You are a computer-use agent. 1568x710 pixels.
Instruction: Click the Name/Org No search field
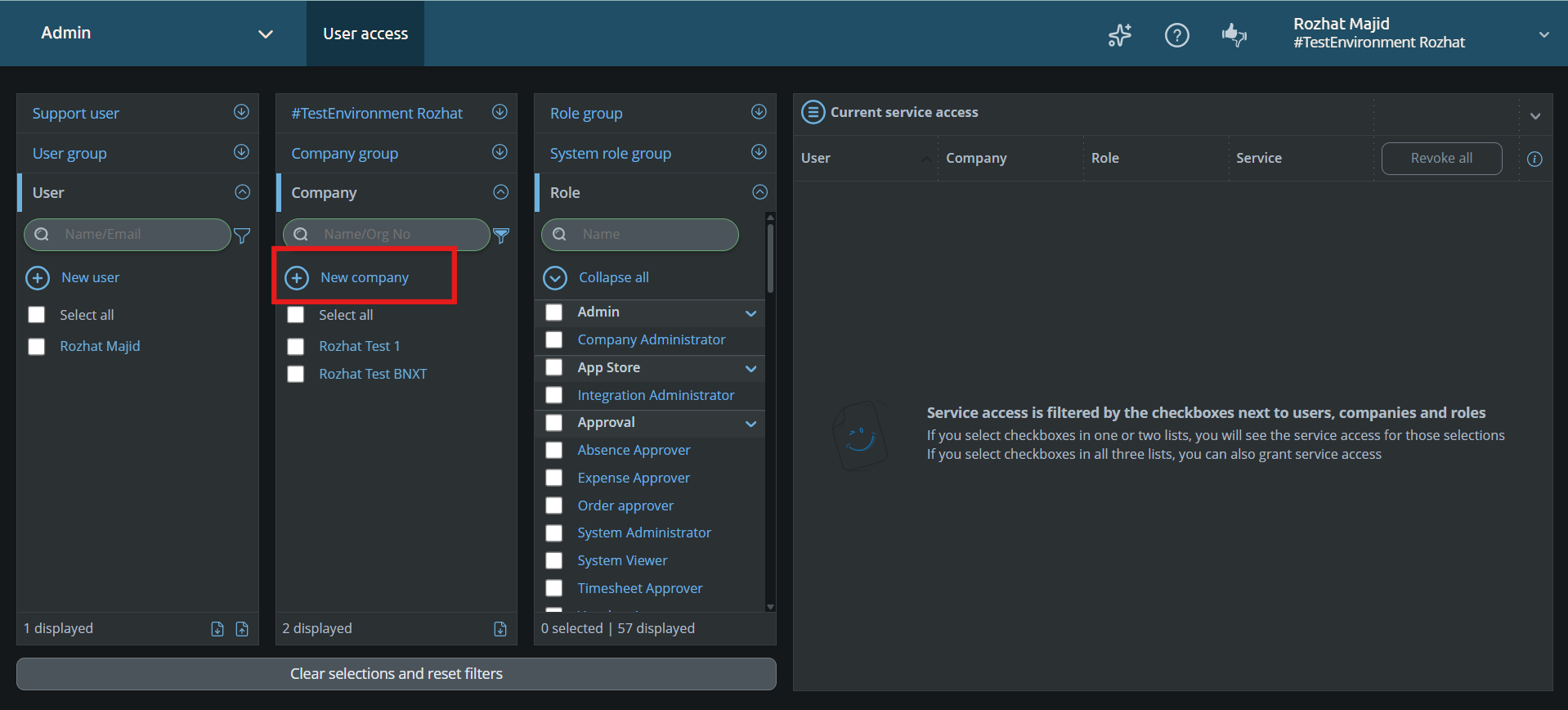[386, 235]
